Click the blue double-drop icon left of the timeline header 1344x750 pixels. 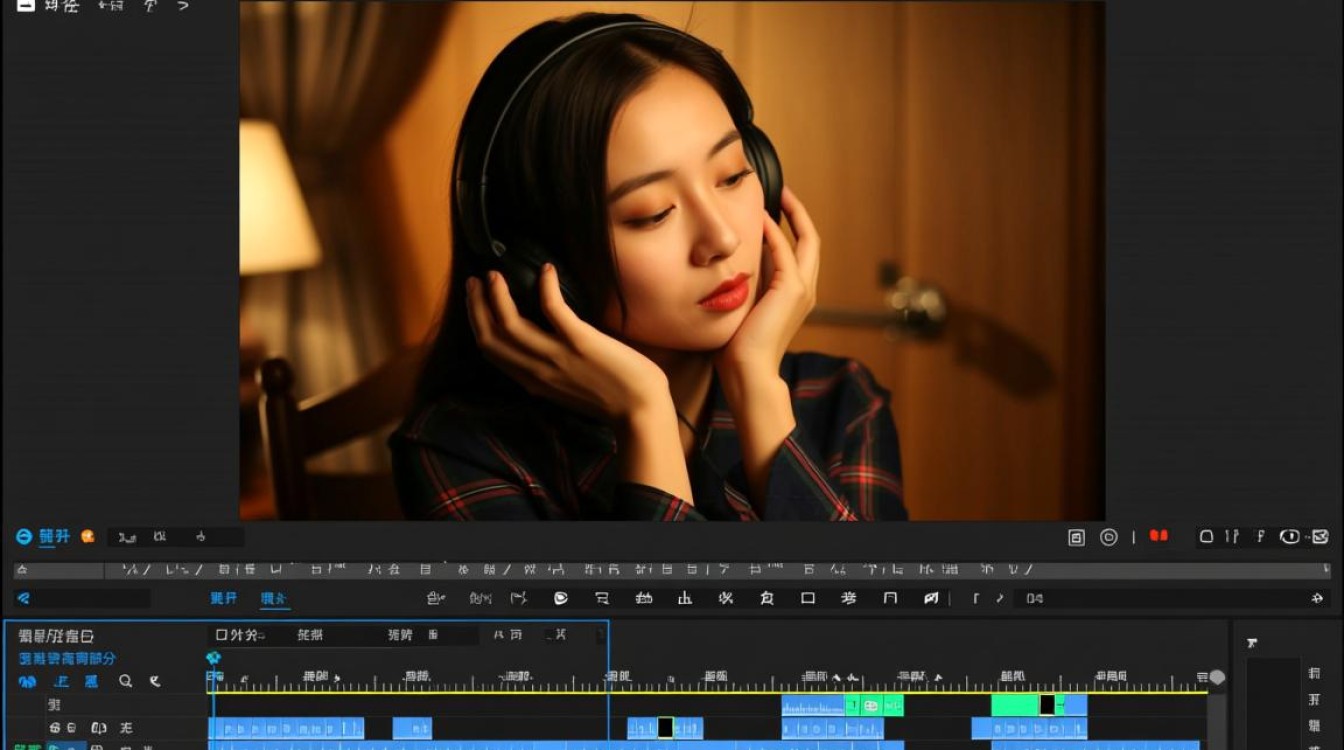click(28, 682)
